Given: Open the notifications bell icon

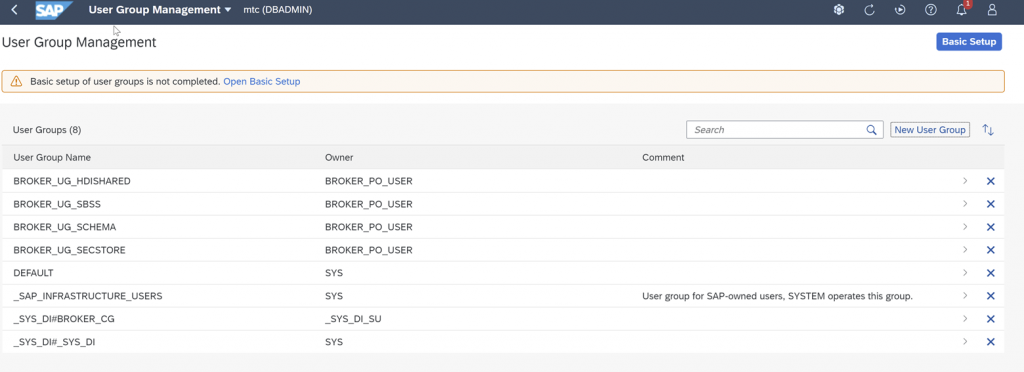Looking at the screenshot, I should (x=961, y=10).
